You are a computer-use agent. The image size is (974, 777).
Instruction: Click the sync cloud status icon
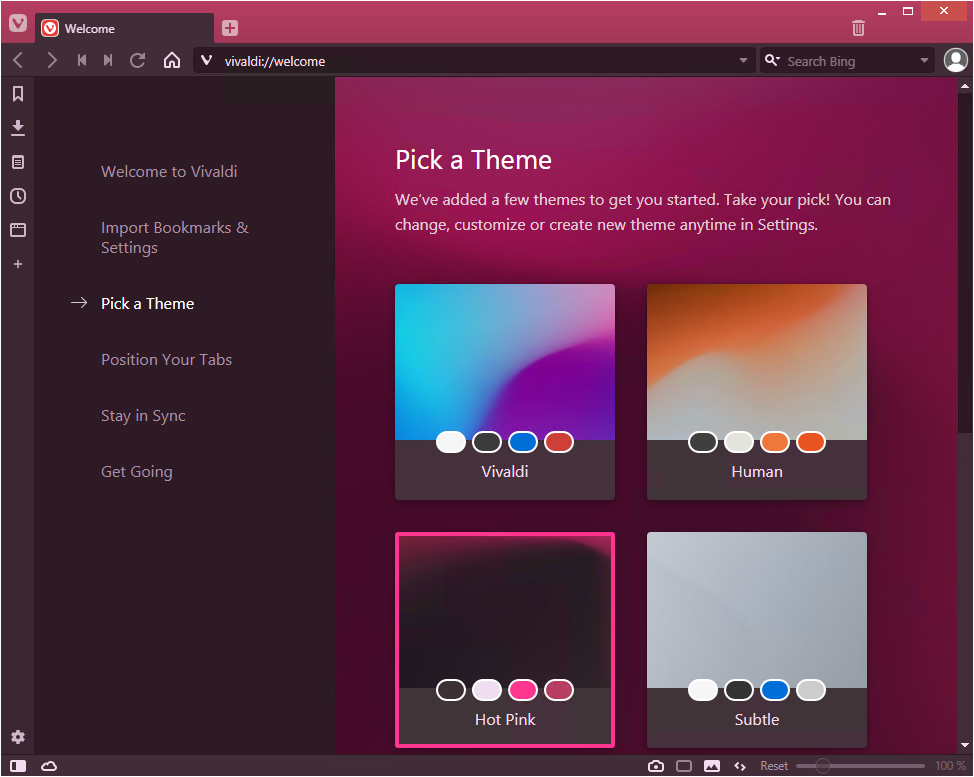[49, 766]
